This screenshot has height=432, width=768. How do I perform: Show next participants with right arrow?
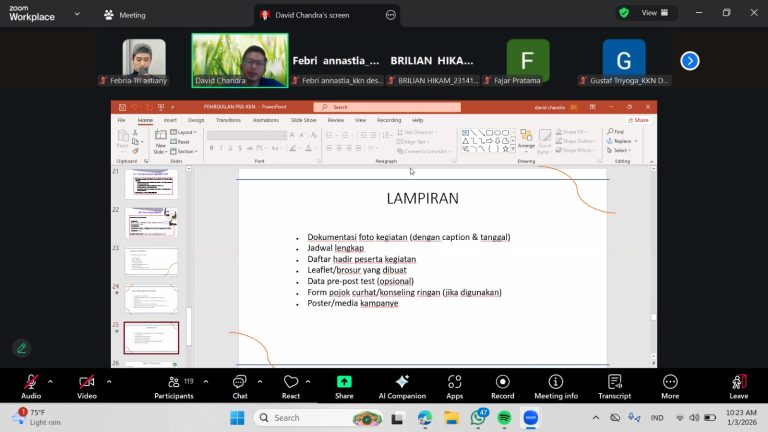click(689, 61)
